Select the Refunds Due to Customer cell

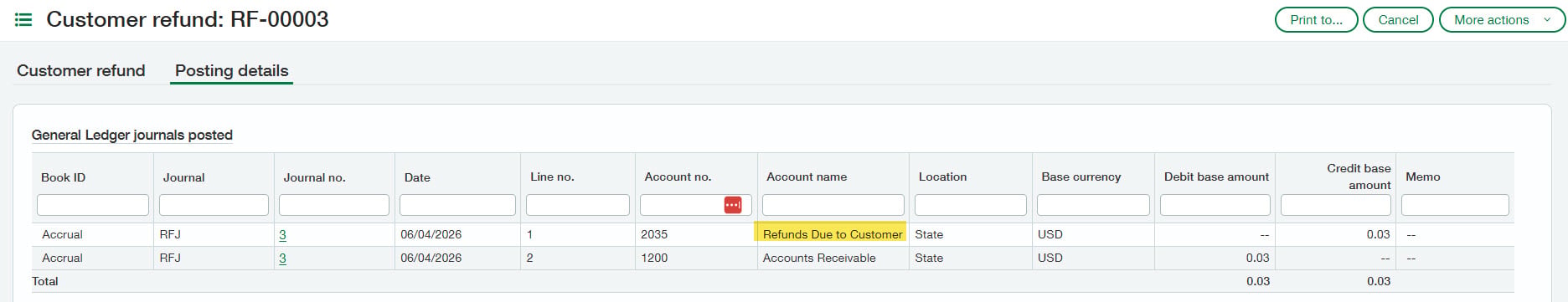click(833, 234)
